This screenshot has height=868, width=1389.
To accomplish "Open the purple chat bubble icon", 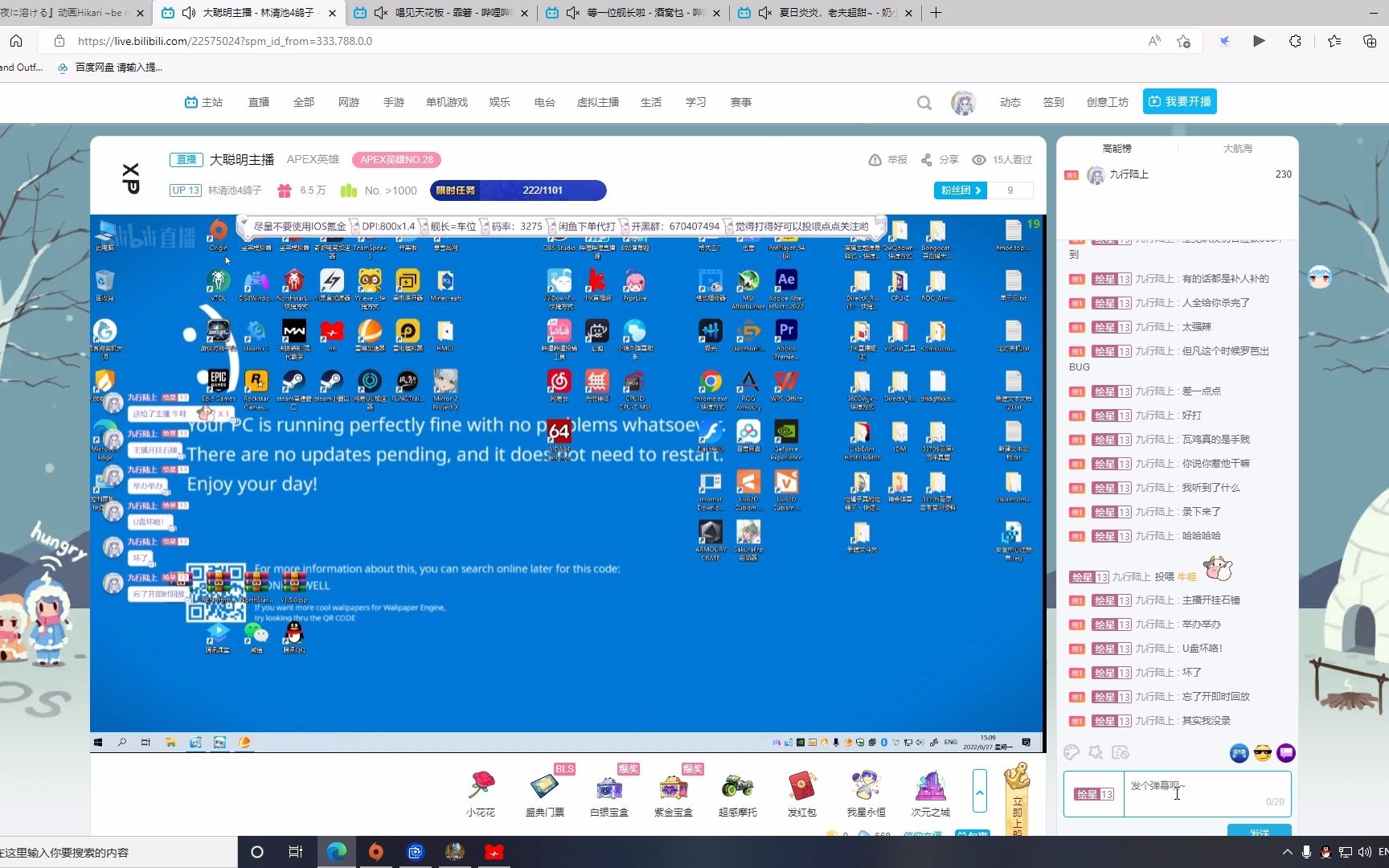I will tap(1286, 753).
